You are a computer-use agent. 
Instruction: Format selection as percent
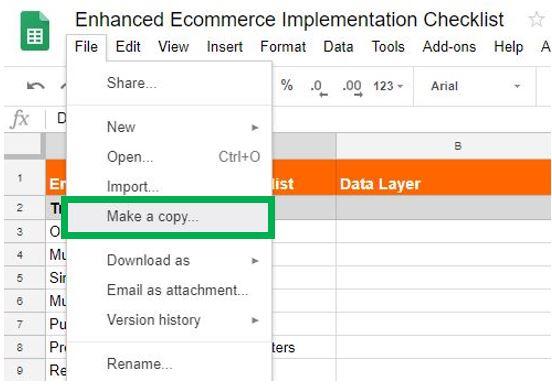pos(287,85)
